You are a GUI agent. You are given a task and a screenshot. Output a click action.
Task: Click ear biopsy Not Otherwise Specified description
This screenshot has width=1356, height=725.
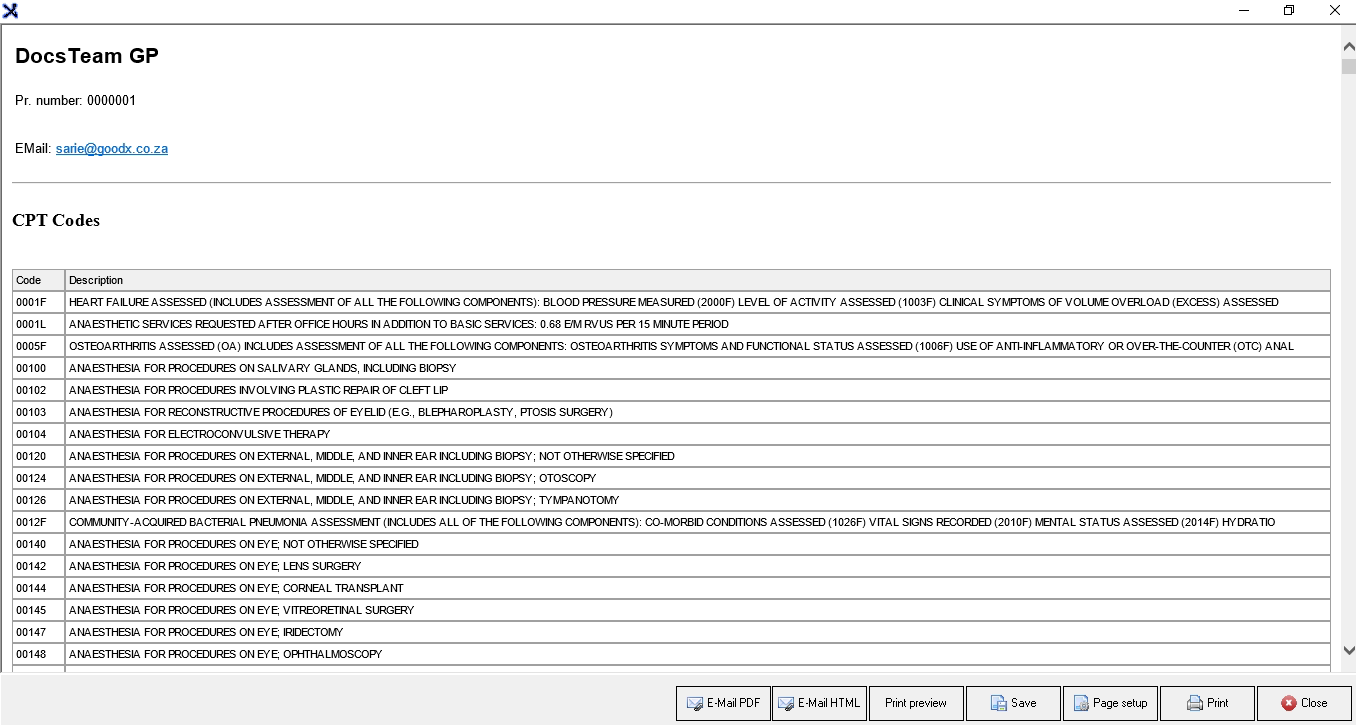pos(698,456)
